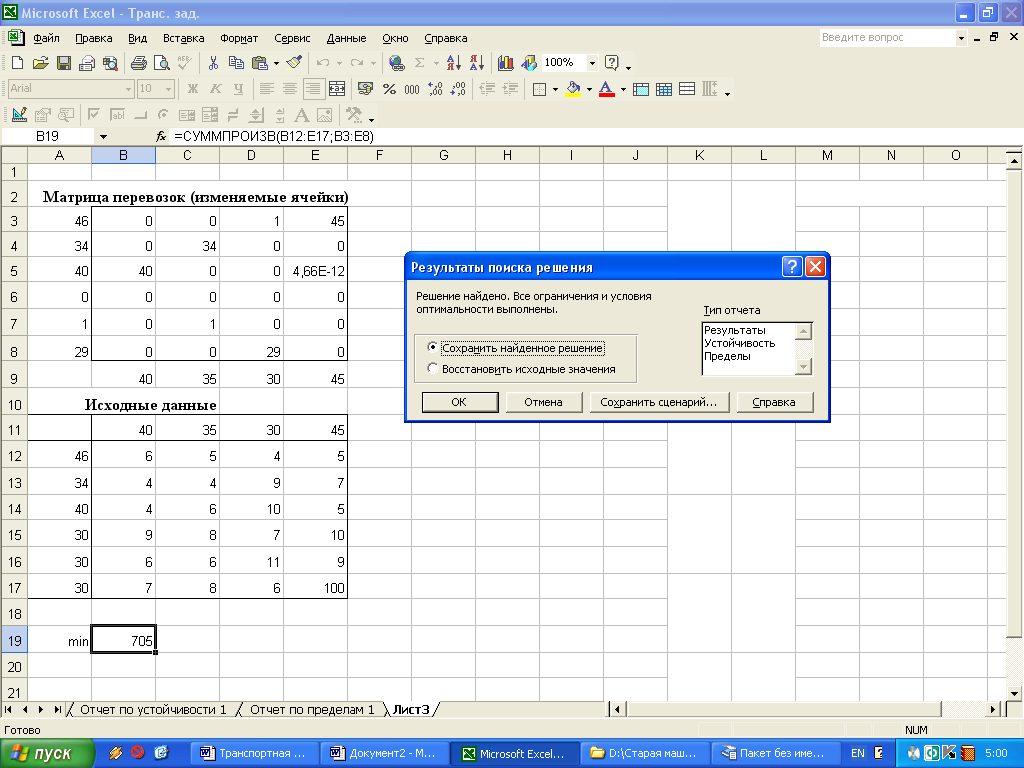Click the Decrease Decimal icon
The width and height of the screenshot is (1024, 768).
(x=458, y=89)
